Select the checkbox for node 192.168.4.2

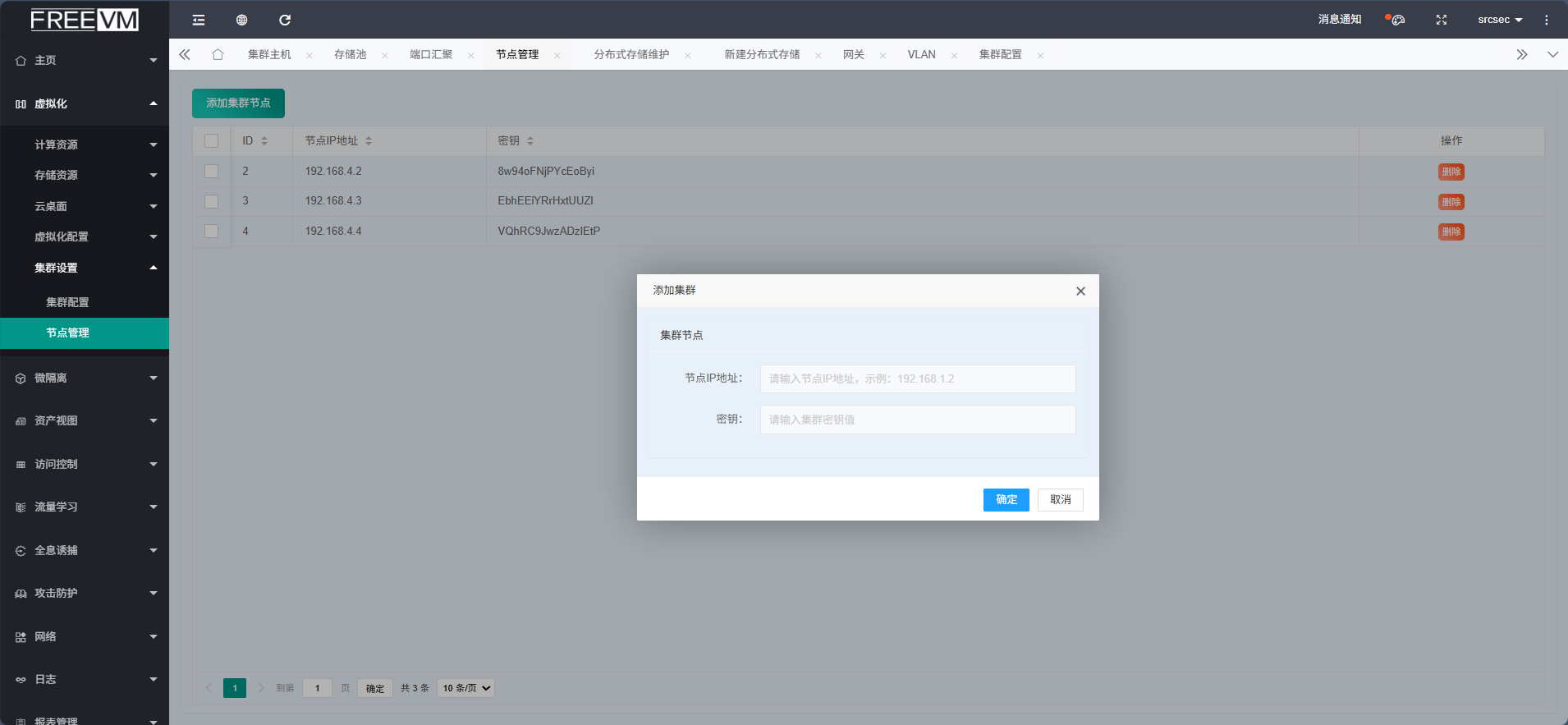(x=212, y=172)
